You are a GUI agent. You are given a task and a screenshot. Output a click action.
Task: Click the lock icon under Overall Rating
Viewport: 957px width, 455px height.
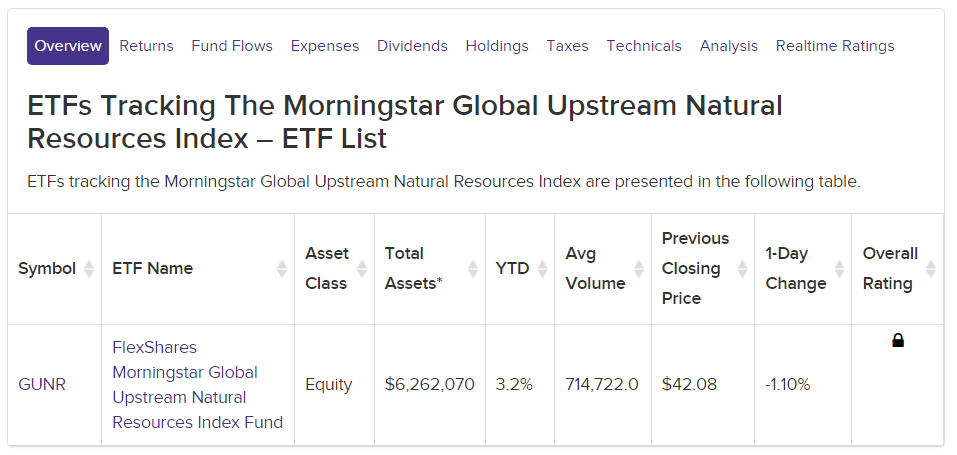tap(898, 340)
